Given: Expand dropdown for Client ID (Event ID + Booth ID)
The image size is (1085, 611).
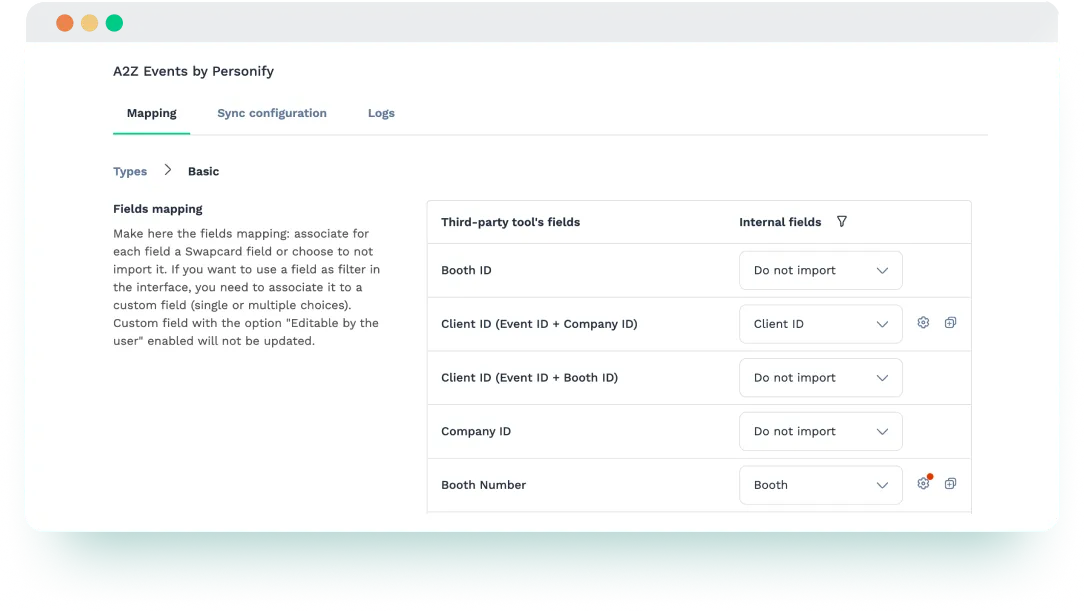Looking at the screenshot, I should coord(821,378).
